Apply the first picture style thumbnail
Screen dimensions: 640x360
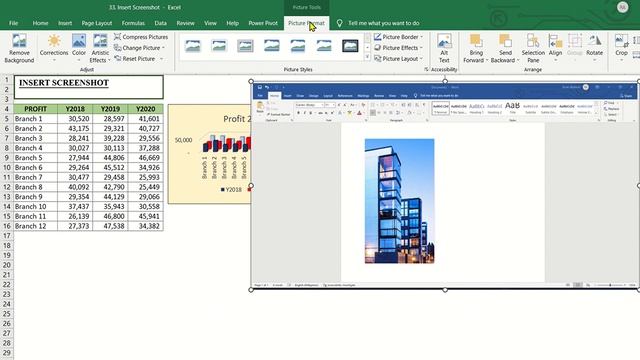(193, 46)
